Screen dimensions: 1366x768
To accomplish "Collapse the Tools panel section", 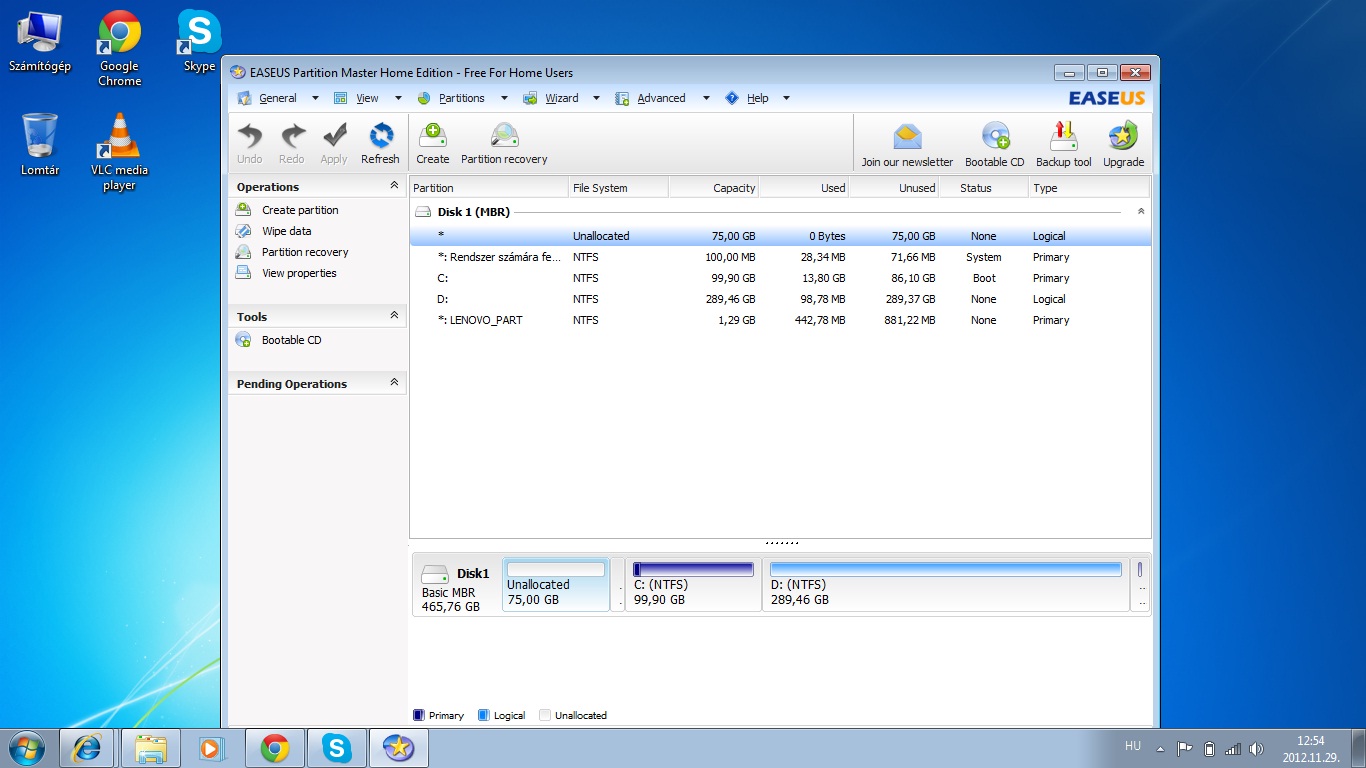I will coord(394,316).
